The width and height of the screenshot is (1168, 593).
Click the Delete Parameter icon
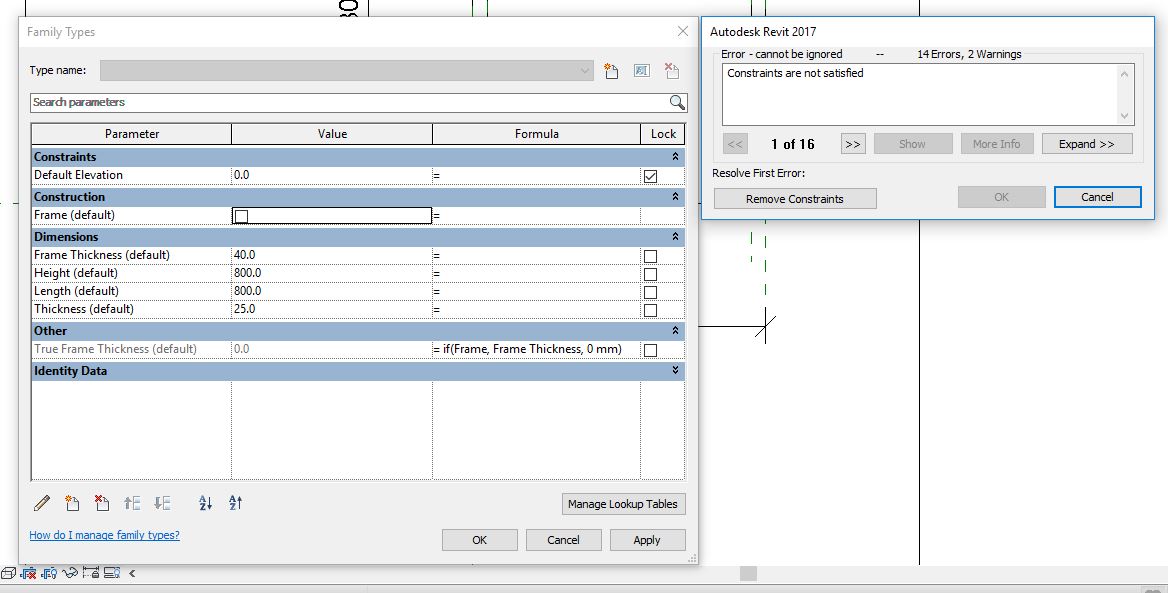(102, 503)
